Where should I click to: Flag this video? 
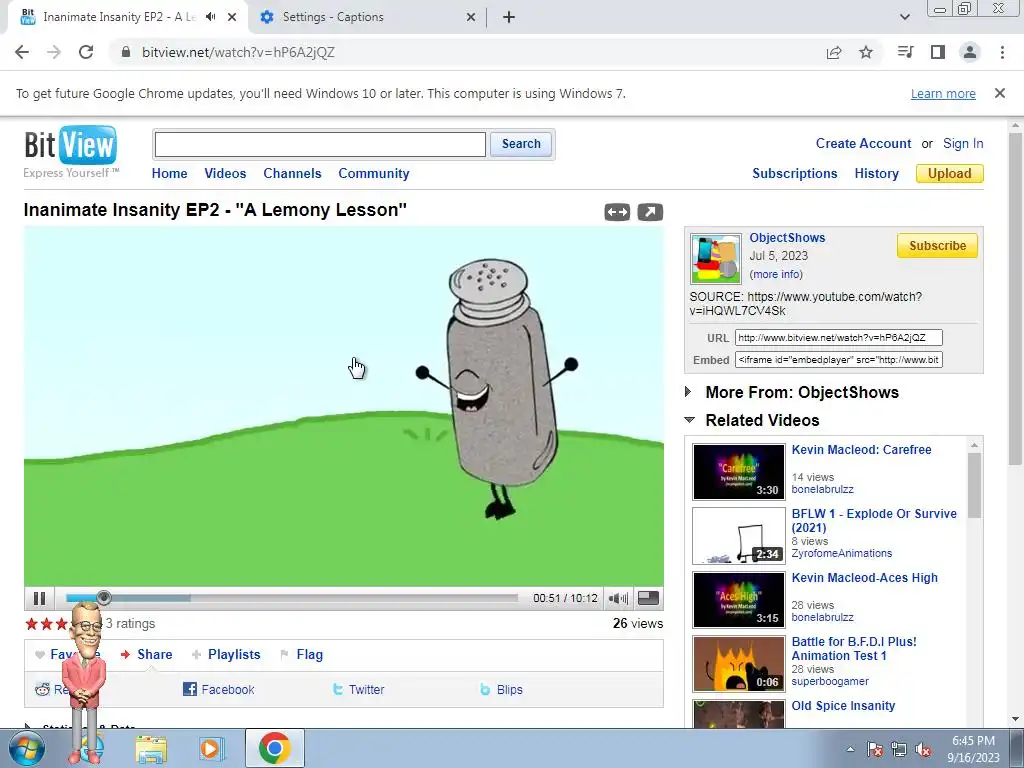tap(302, 654)
